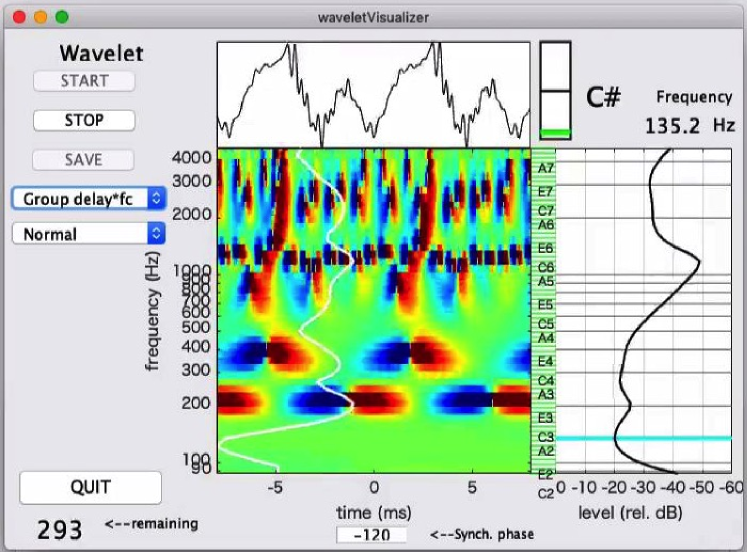
Task: Click the SAVE button
Action: pyautogui.click(x=84, y=159)
